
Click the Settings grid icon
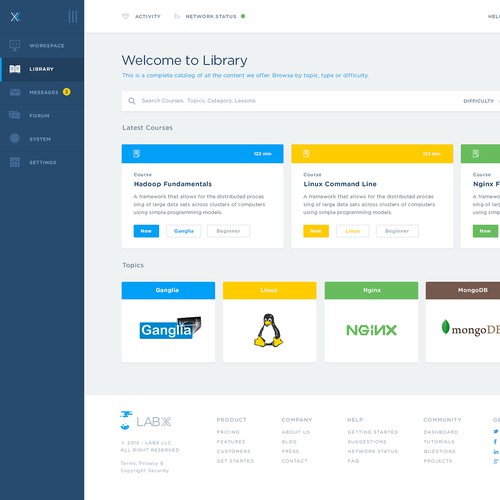coord(15,162)
